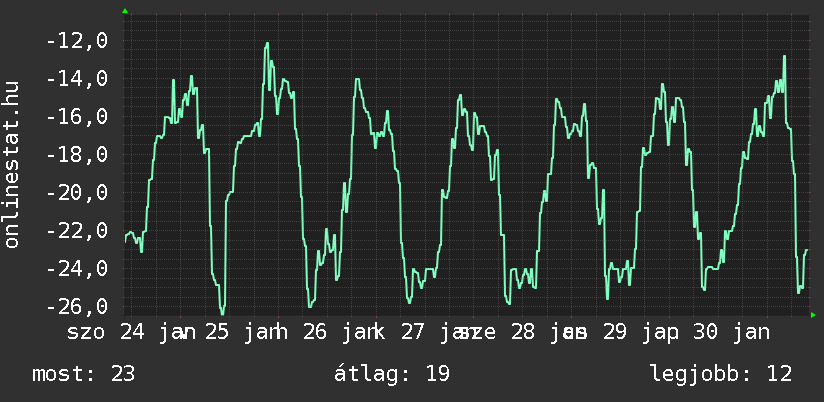Select the 'átlag: 19' average value

[x=394, y=374]
